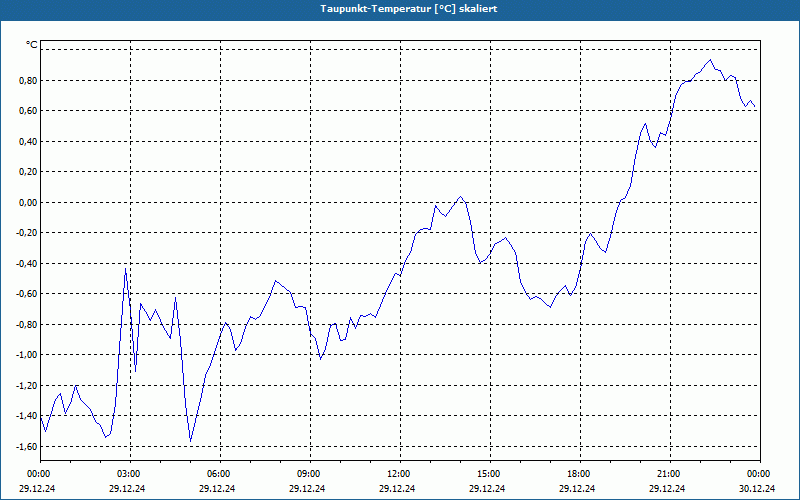Click the 29.12.24 date under 12:00
Image resolution: width=800 pixels, height=500 pixels.
[x=397, y=488]
